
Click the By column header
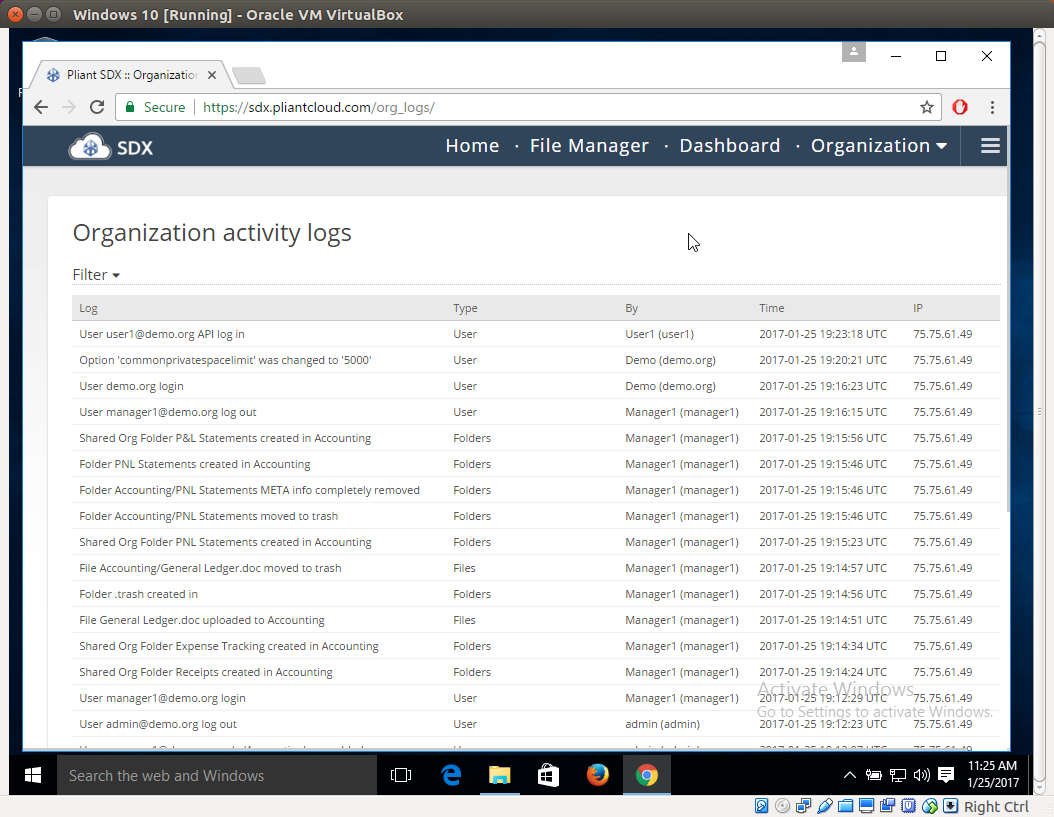(x=631, y=308)
